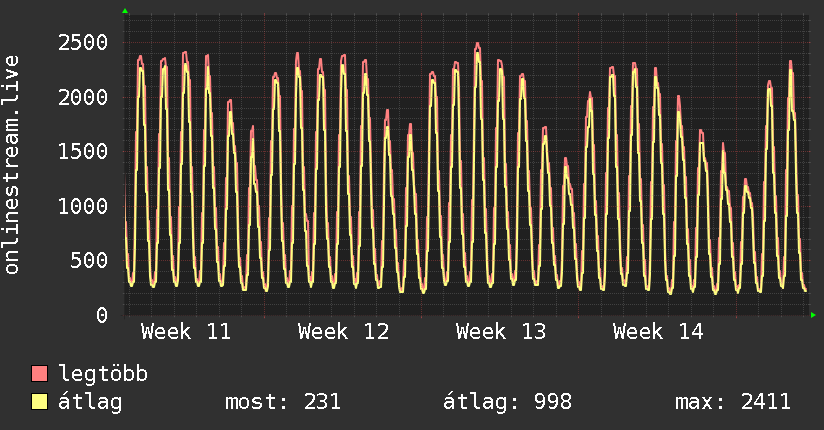Click the onlinestream.live vertical axis title
This screenshot has height=430, width=824.
12,165
